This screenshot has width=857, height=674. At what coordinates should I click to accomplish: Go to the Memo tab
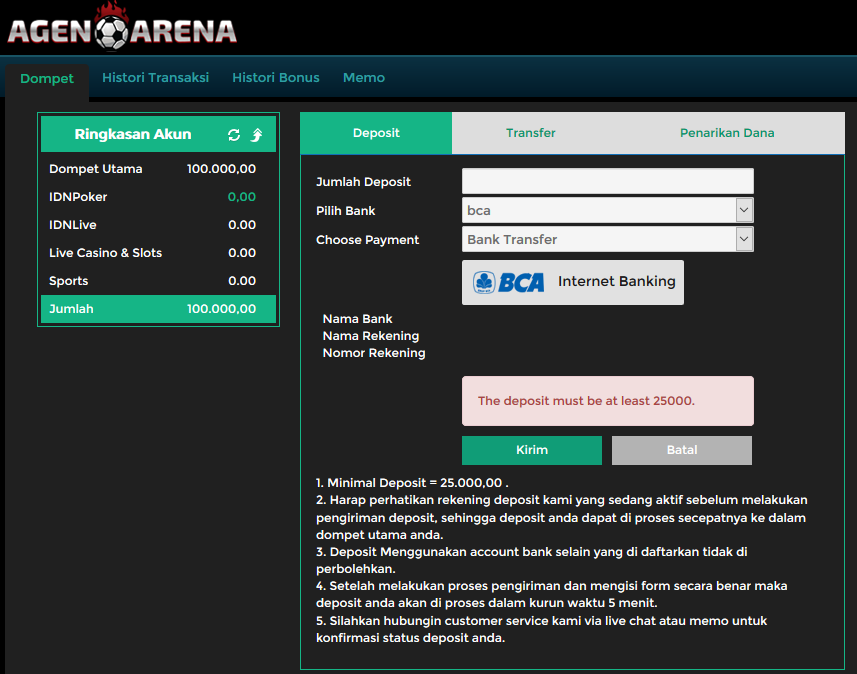tap(364, 78)
